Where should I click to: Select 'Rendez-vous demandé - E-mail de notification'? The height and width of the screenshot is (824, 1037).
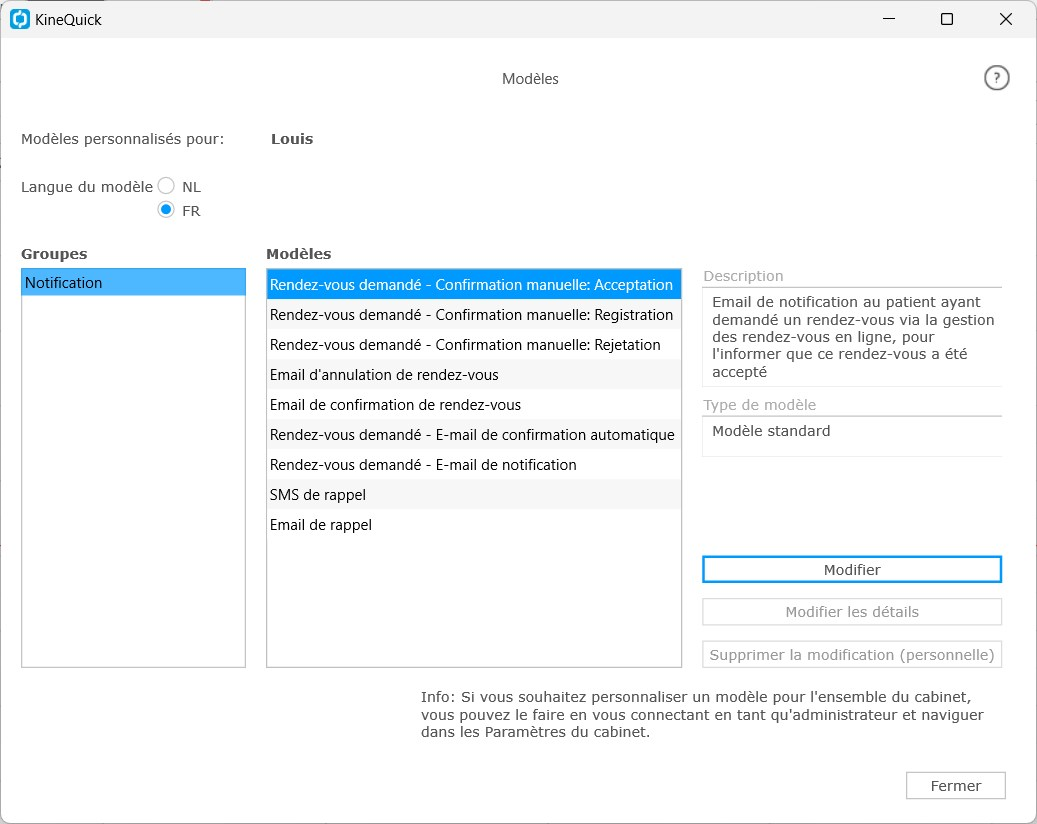click(474, 464)
